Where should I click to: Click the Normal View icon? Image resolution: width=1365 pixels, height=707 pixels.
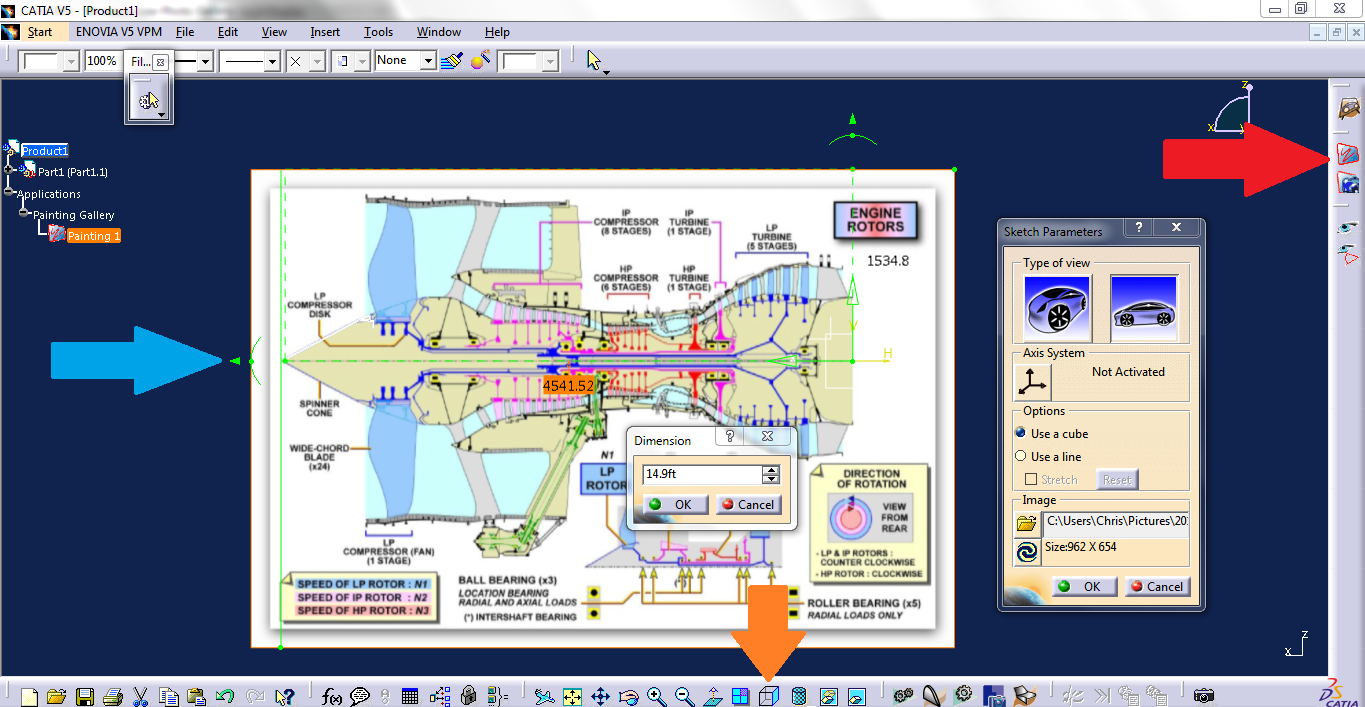713,696
